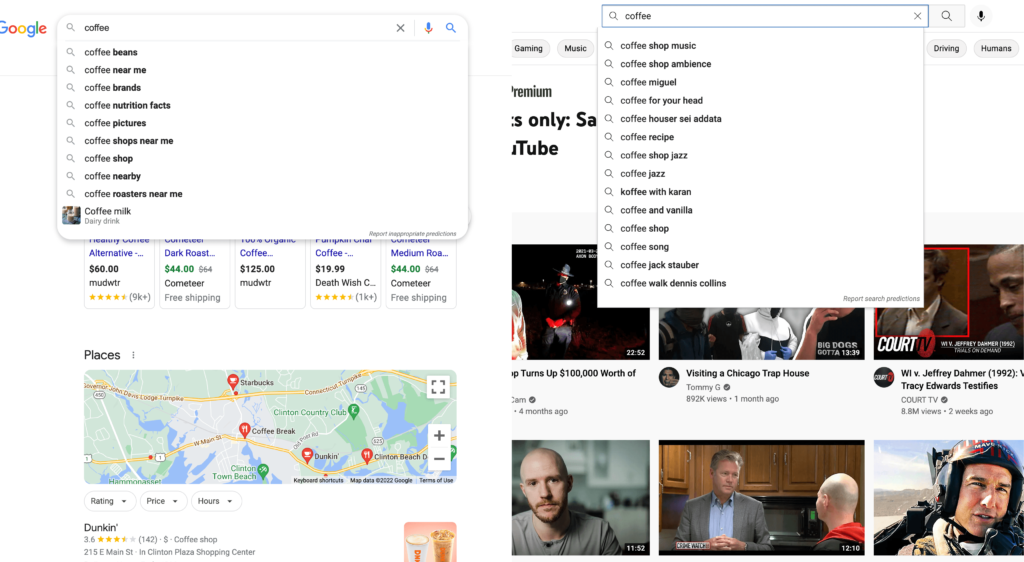This screenshot has width=1024, height=562.
Task: Open the mudwtr $60.00 product card
Action: pos(120,273)
